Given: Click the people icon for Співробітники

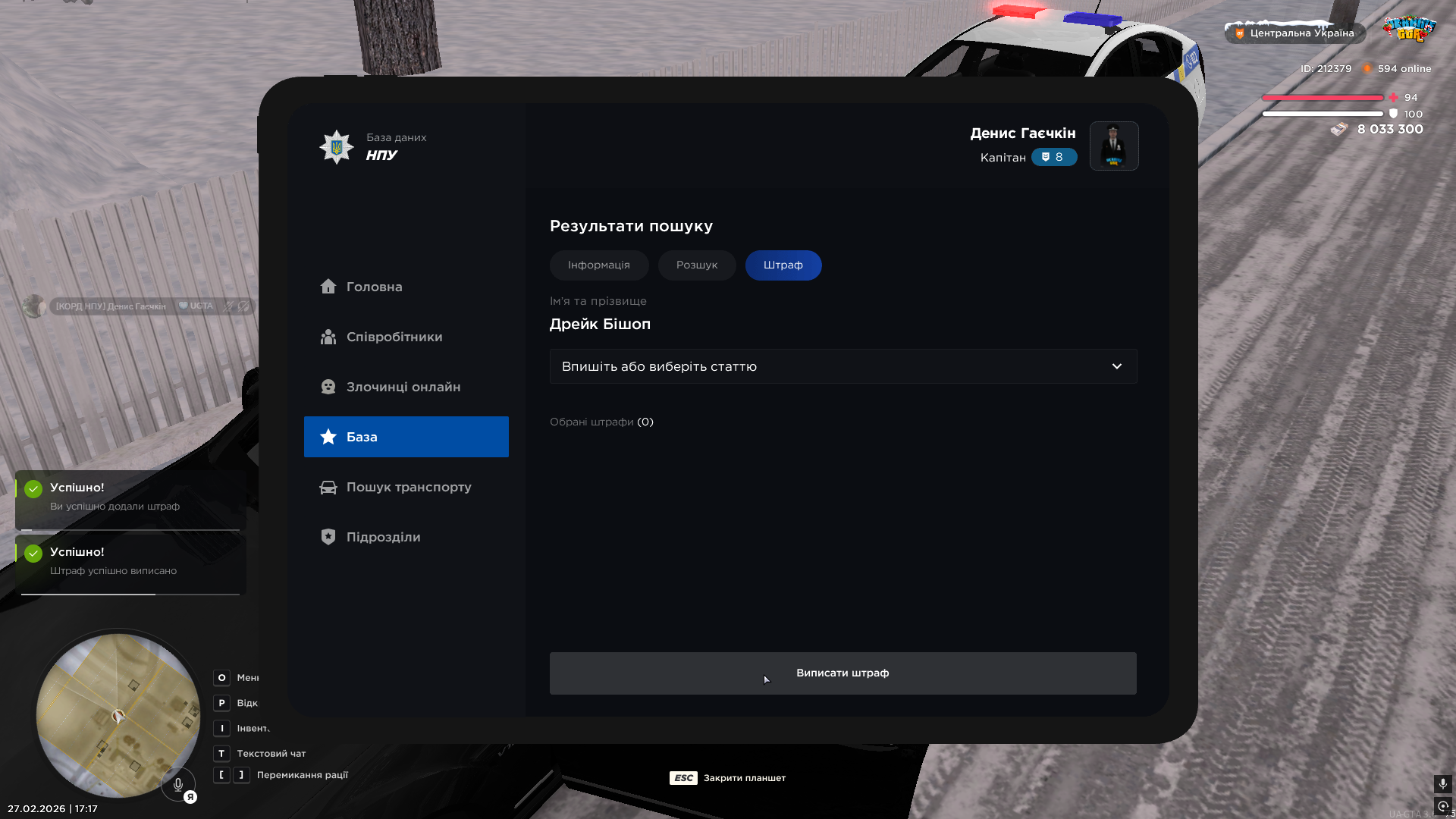Looking at the screenshot, I should click(x=328, y=337).
